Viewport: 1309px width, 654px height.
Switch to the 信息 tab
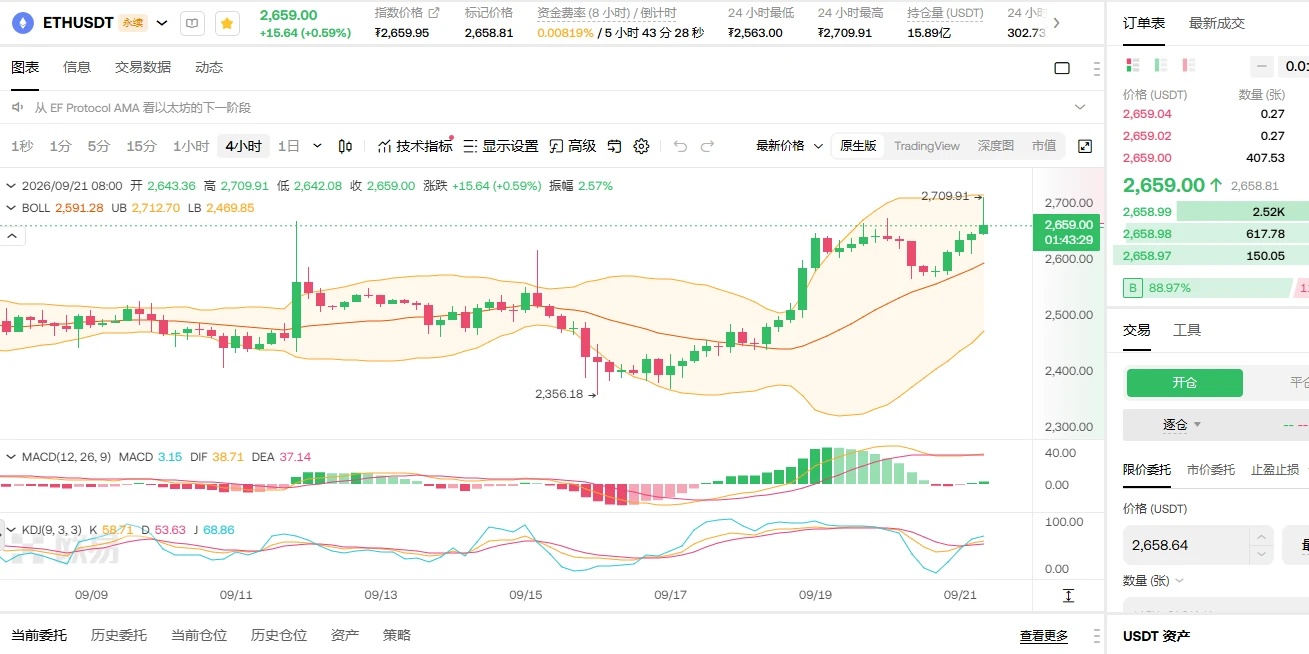tap(77, 67)
